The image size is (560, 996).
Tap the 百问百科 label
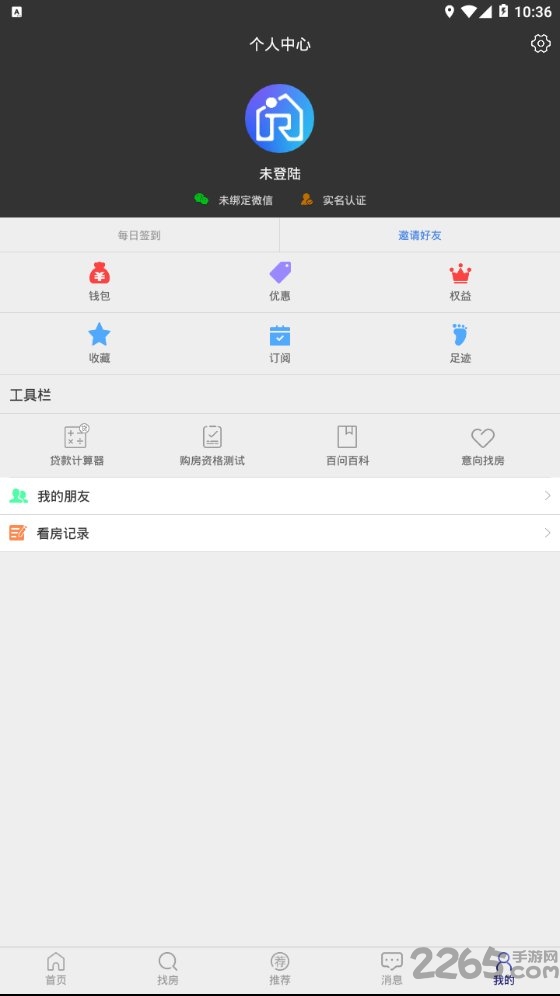[x=347, y=461]
